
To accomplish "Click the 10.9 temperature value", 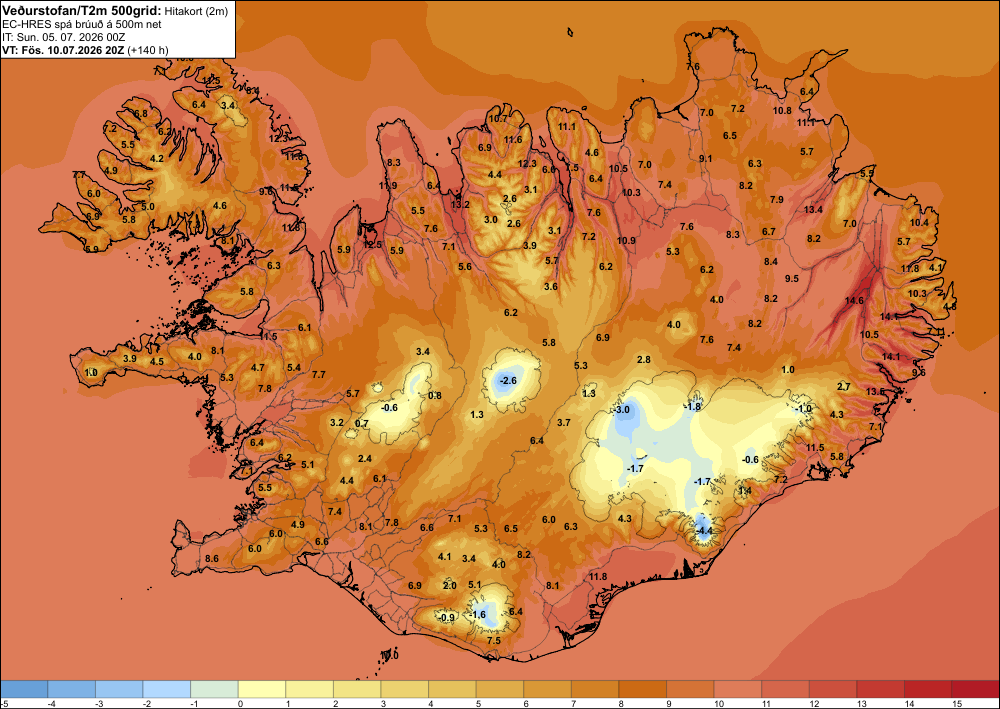I will [626, 240].
